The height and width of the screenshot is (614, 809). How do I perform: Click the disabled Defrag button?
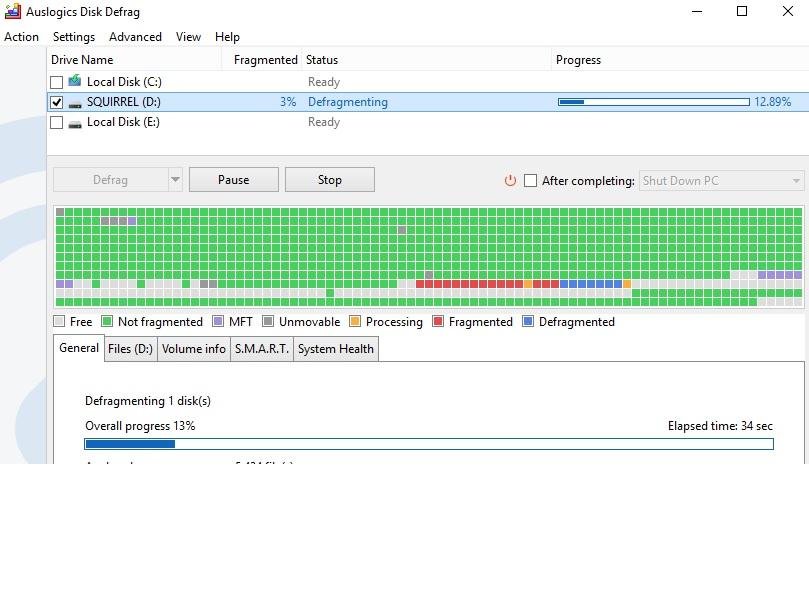pyautogui.click(x=110, y=180)
